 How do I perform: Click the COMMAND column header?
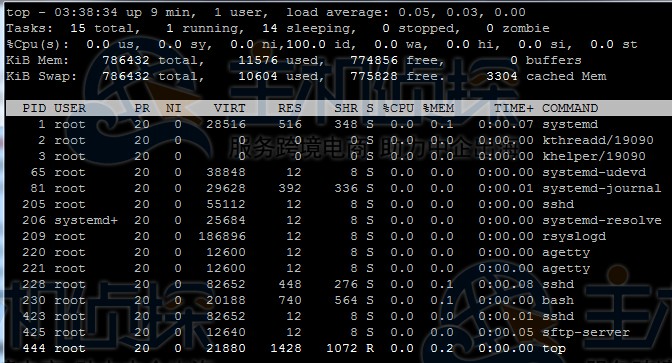tap(570, 108)
